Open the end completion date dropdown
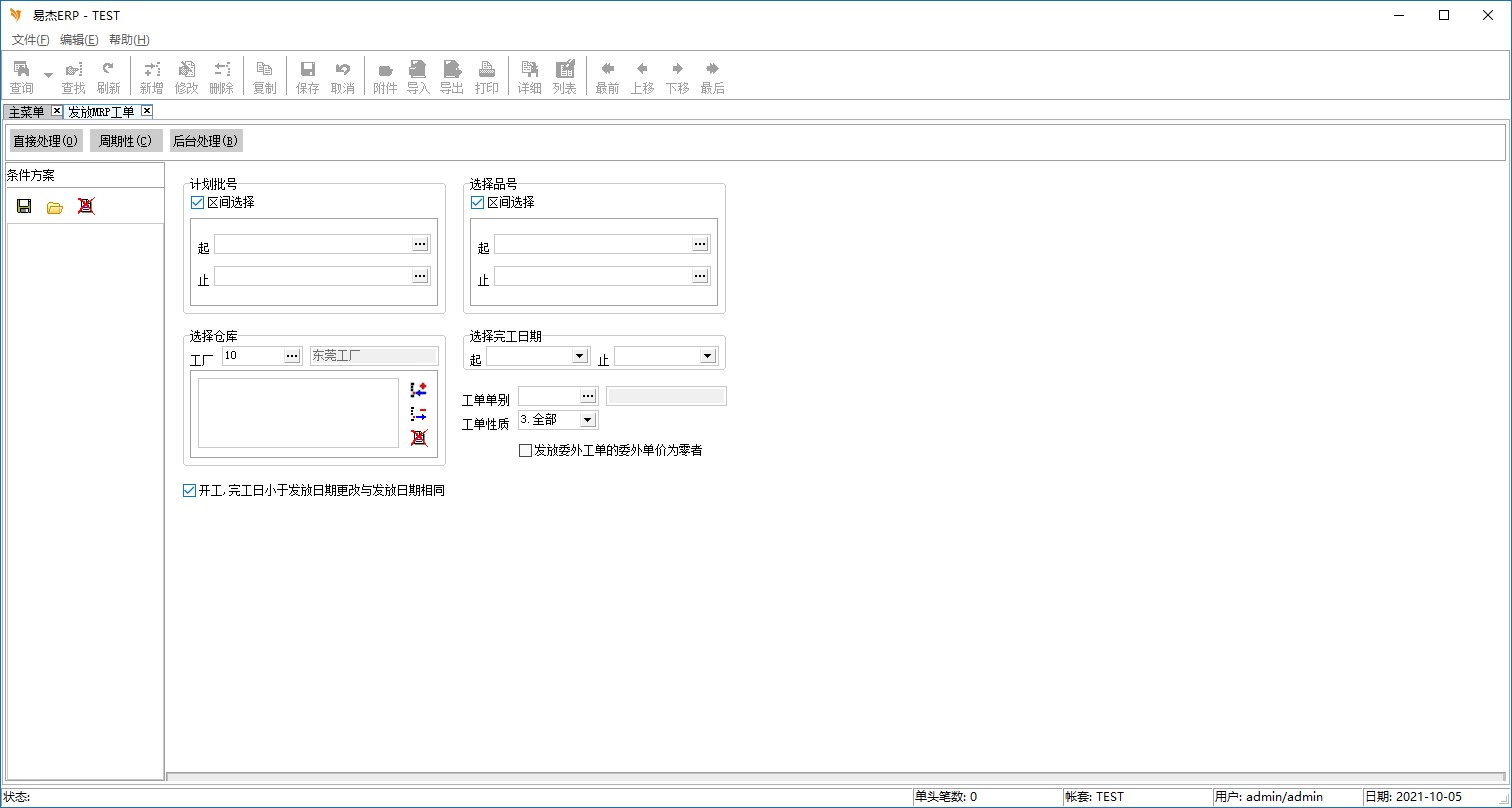This screenshot has width=1512, height=808. click(707, 356)
